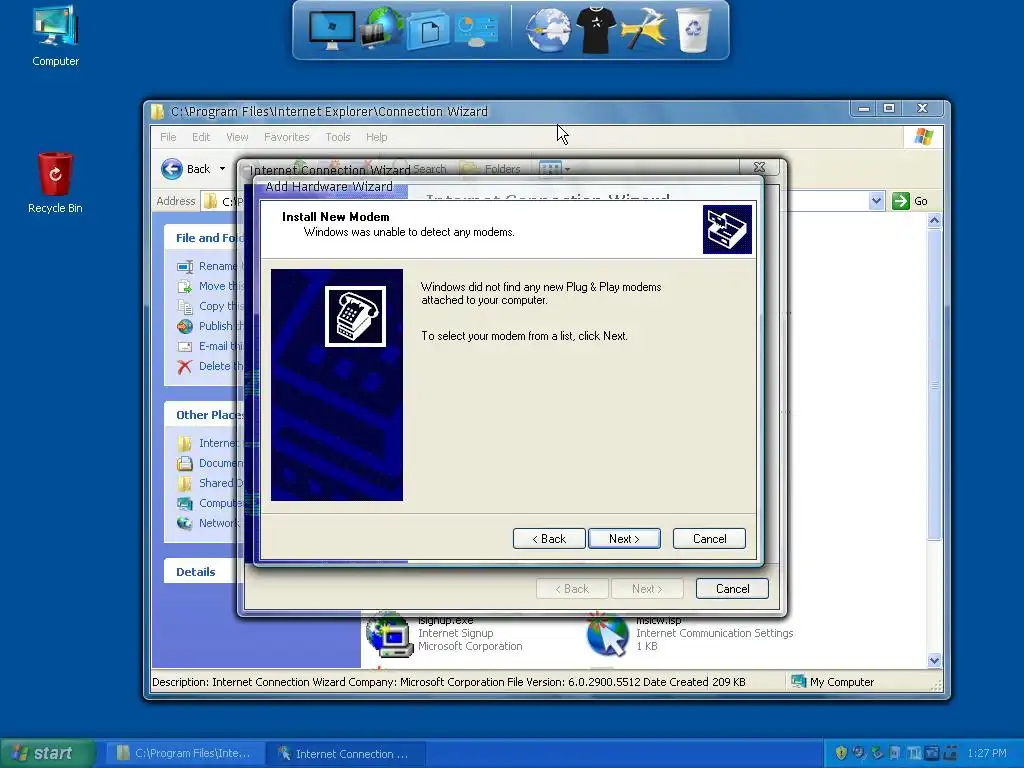Close the Internet Connection Wizard window
Image resolution: width=1024 pixels, height=768 pixels.
tap(760, 168)
